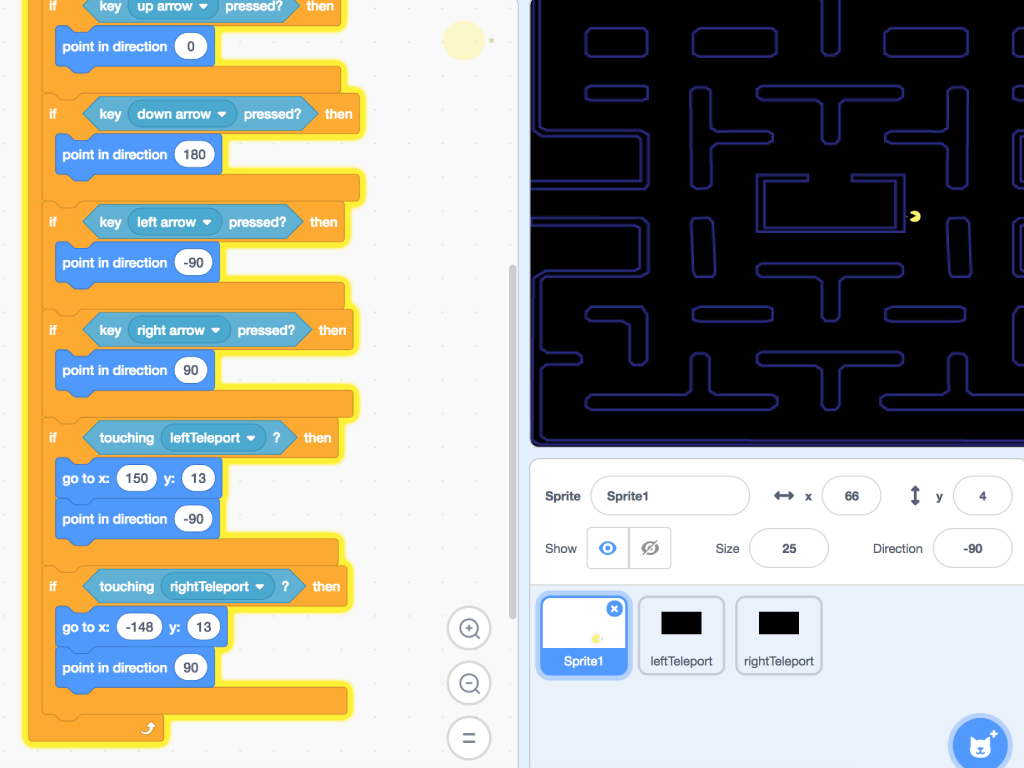
Task: Delete Sprite1 with its X button
Action: [x=614, y=609]
